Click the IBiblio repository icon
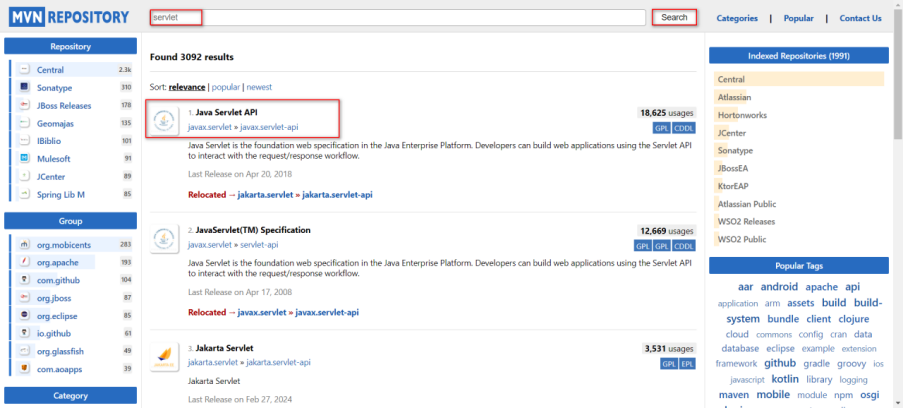904x408 pixels. pos(24,141)
